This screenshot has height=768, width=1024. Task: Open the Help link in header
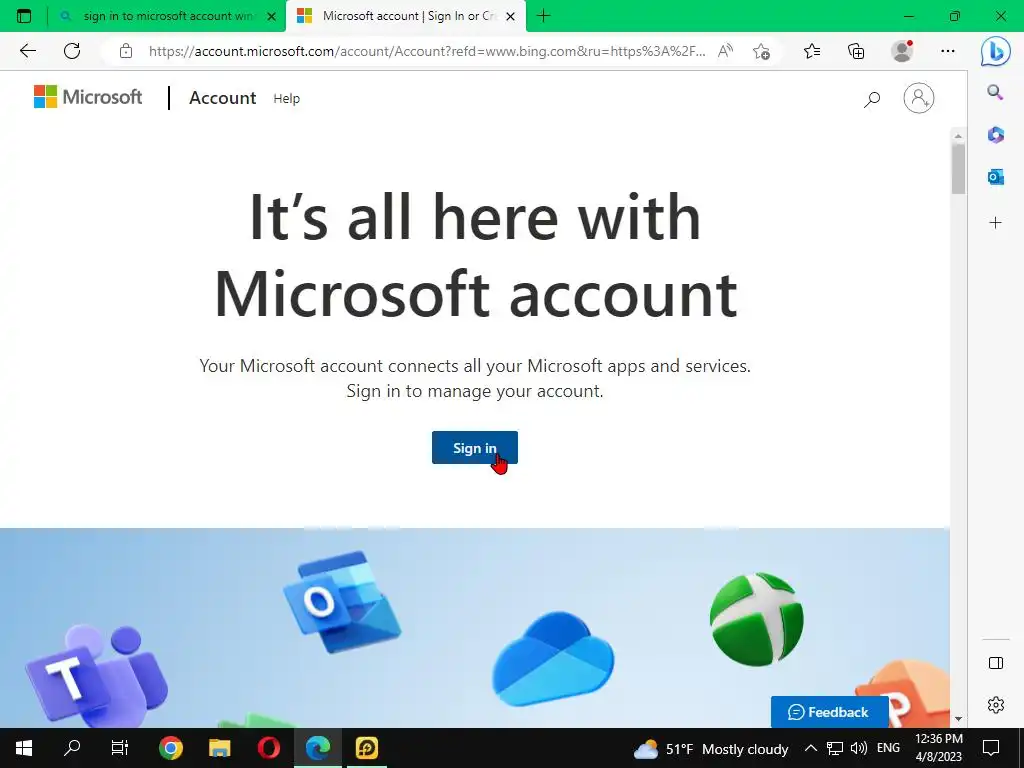pos(286,99)
